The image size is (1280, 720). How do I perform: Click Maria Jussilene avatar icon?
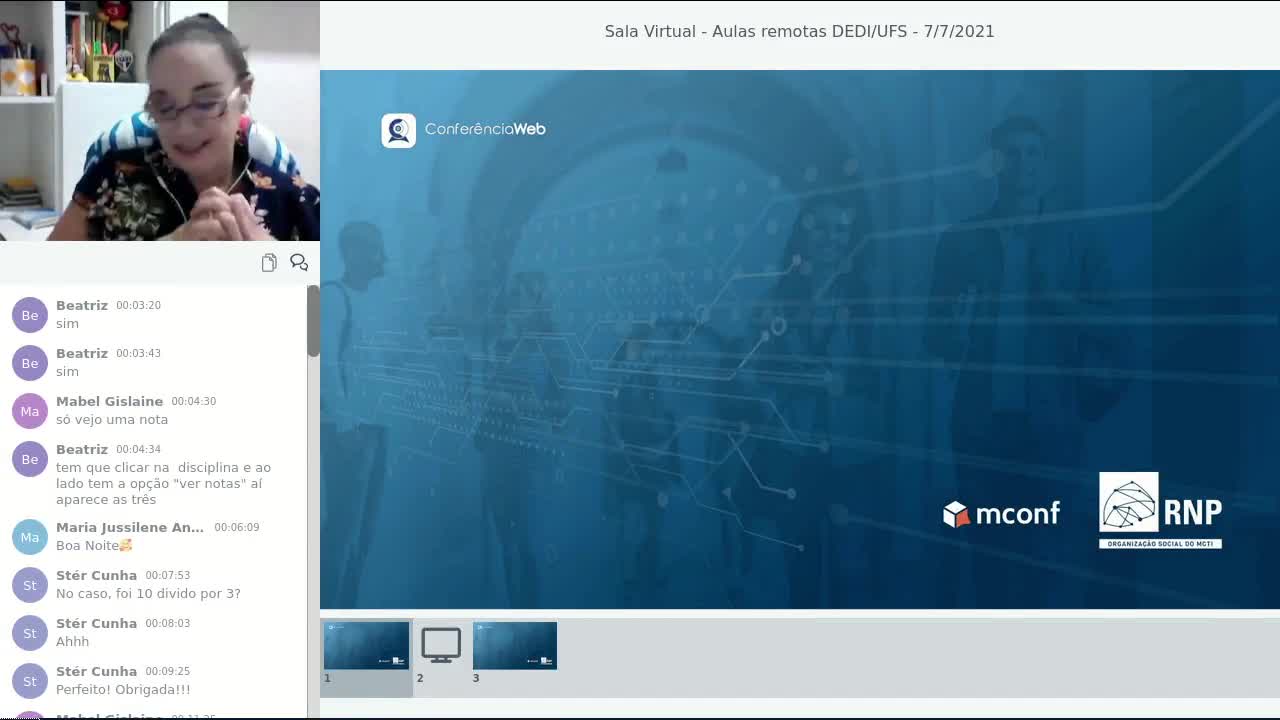30,537
